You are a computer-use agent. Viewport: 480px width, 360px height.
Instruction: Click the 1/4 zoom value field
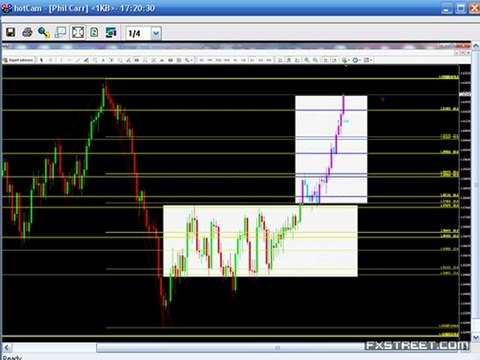click(x=139, y=33)
